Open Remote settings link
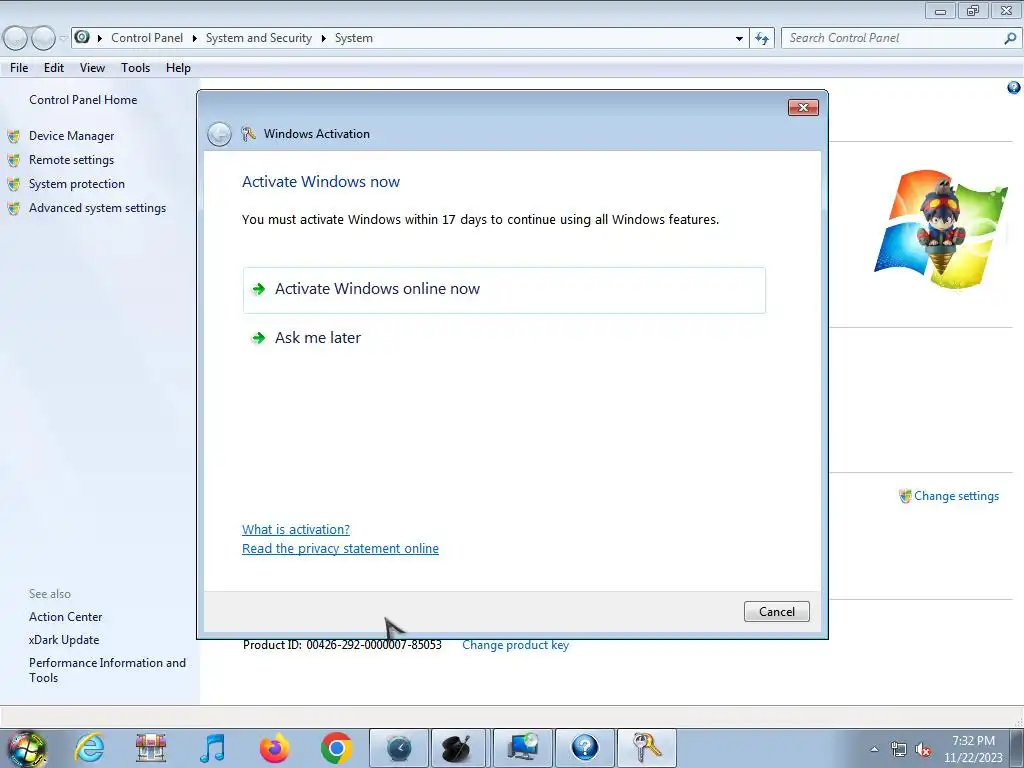Image resolution: width=1024 pixels, height=768 pixels. (x=71, y=160)
